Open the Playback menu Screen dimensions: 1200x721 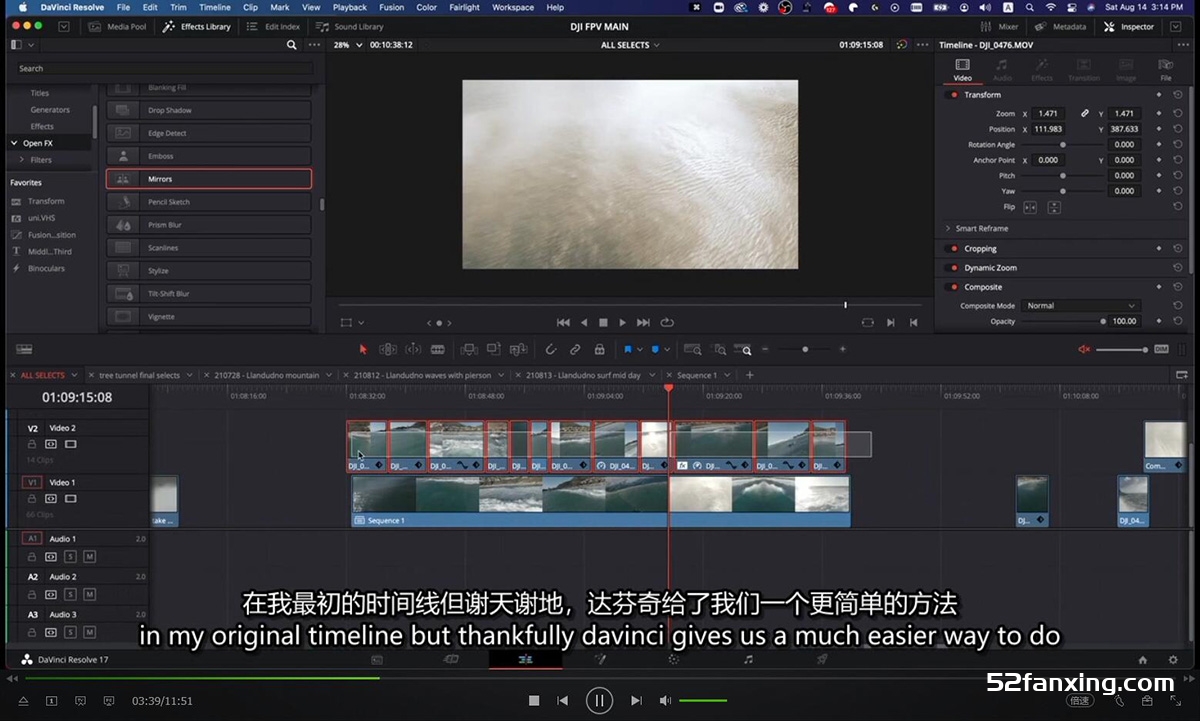tap(350, 7)
